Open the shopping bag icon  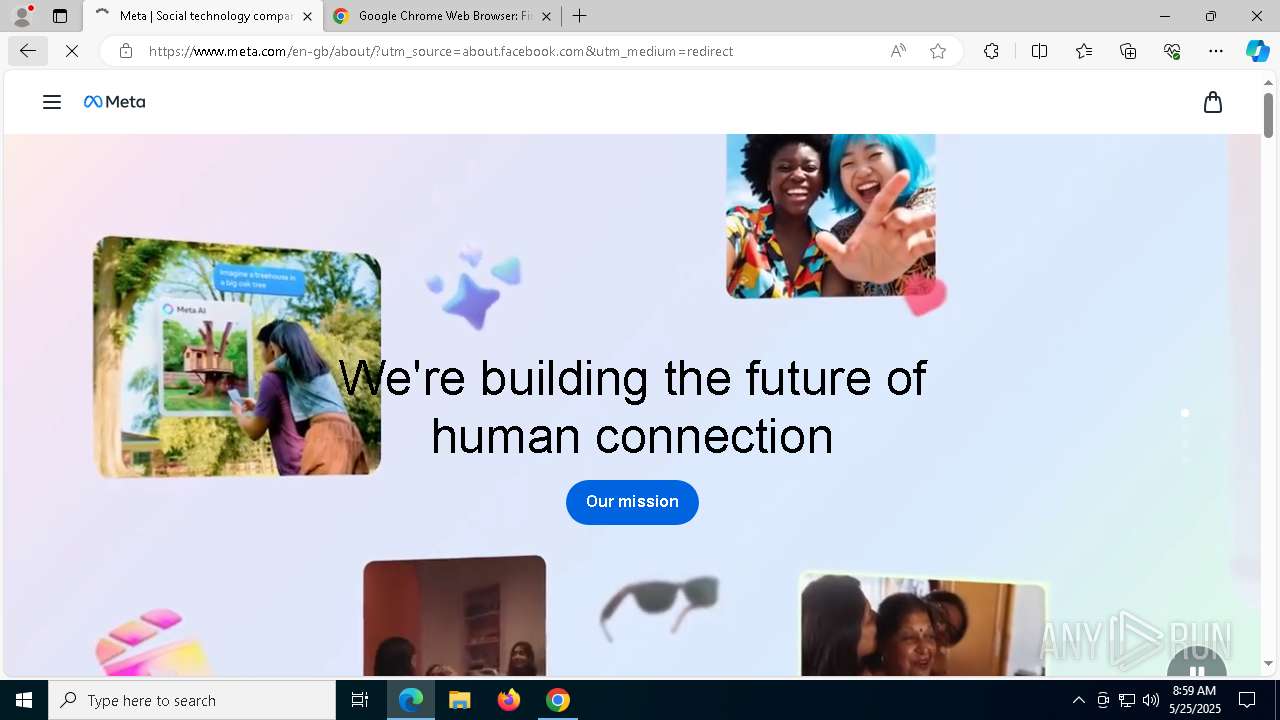pos(1213,102)
